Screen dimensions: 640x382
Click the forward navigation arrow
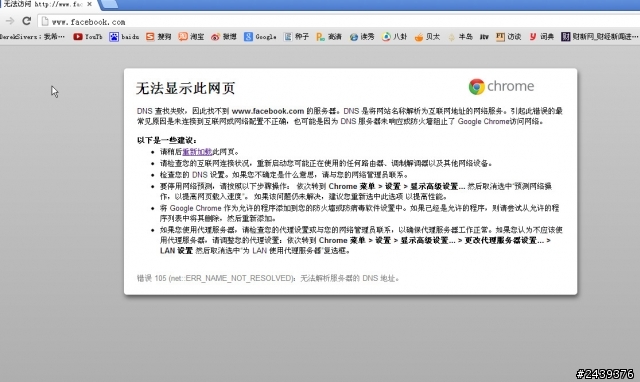10,21
